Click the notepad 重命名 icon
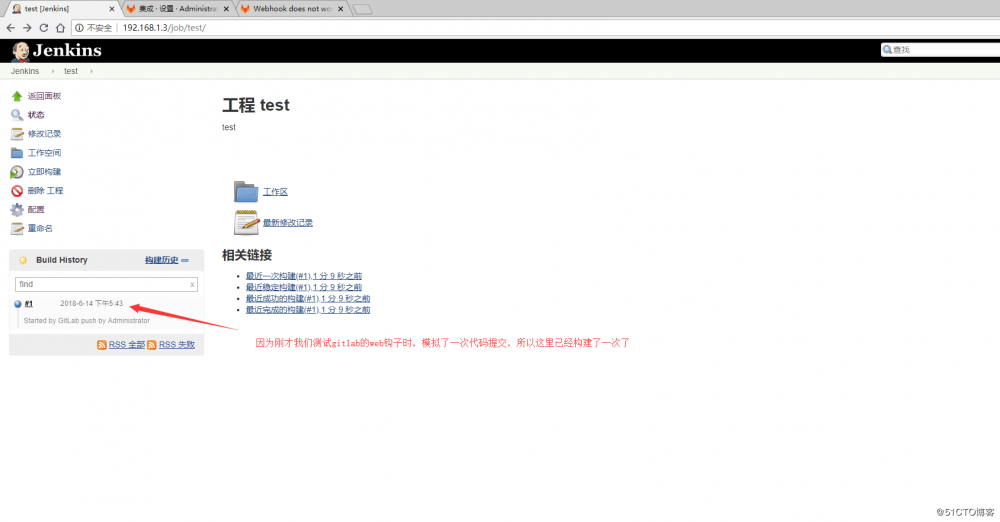This screenshot has width=1000, height=522. pos(17,228)
